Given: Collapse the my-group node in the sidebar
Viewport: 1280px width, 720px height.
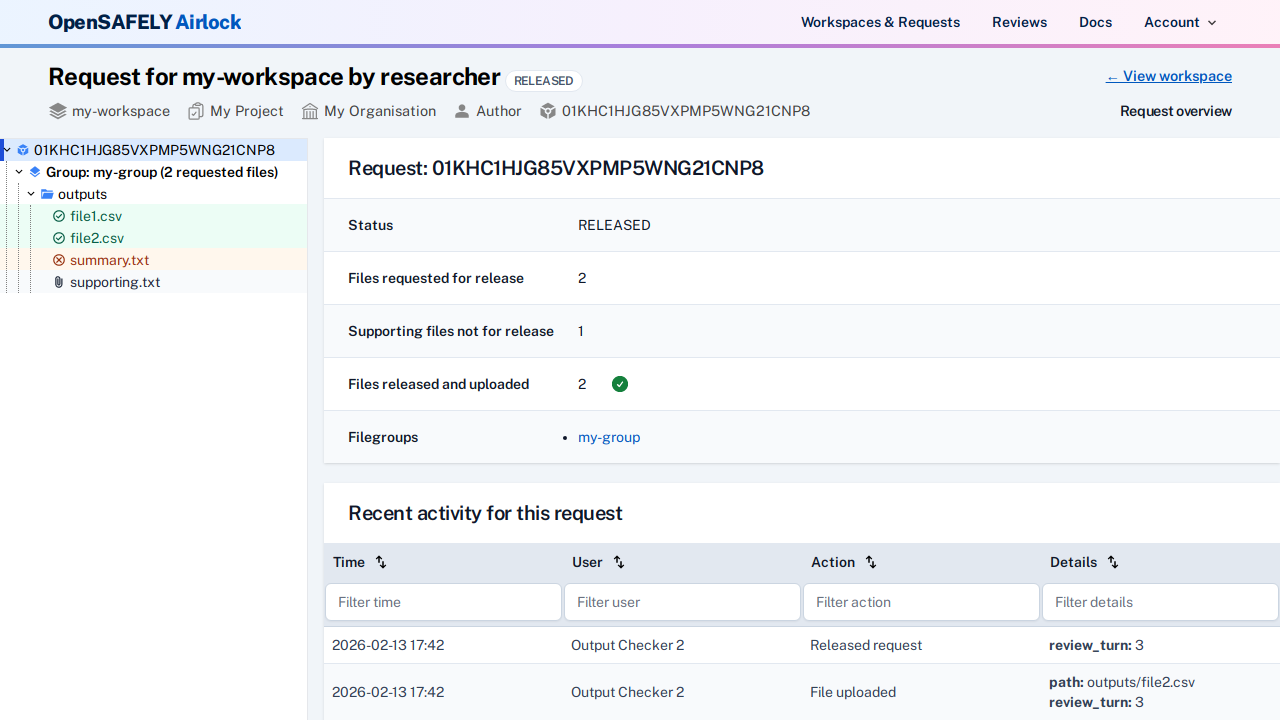Looking at the screenshot, I should coord(18,172).
